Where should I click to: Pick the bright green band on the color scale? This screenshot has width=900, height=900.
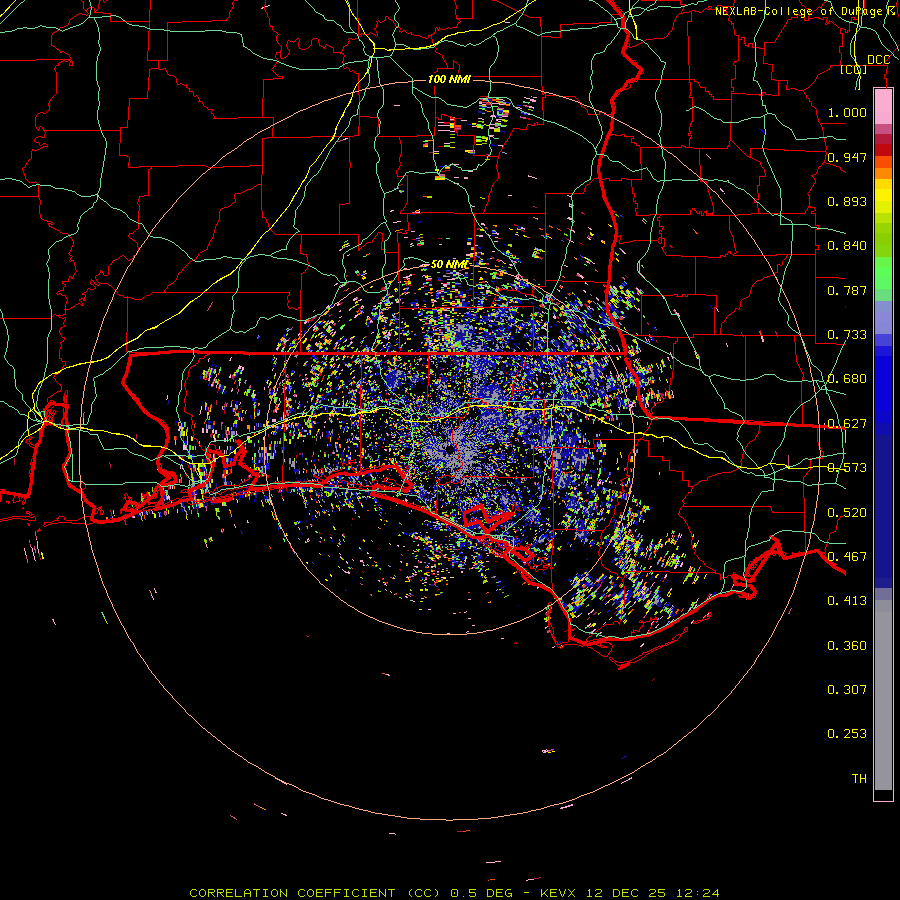(x=883, y=273)
